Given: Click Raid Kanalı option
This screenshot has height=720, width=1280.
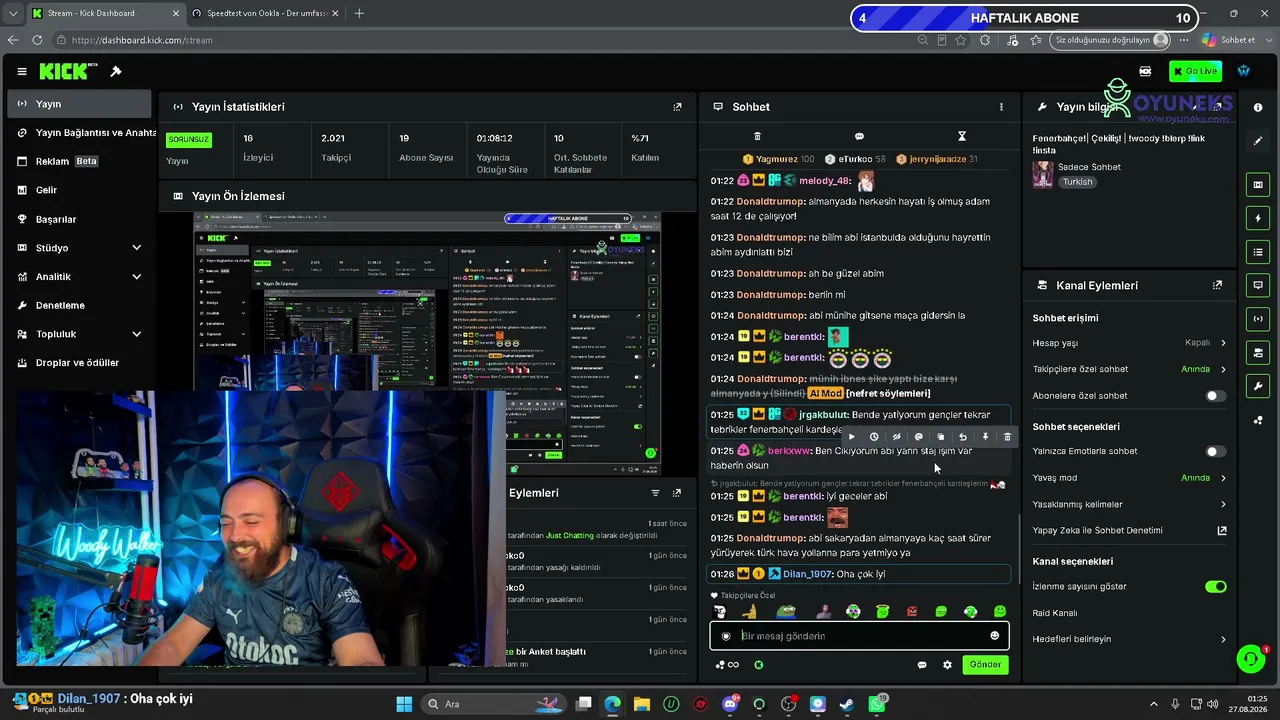Looking at the screenshot, I should (1055, 613).
